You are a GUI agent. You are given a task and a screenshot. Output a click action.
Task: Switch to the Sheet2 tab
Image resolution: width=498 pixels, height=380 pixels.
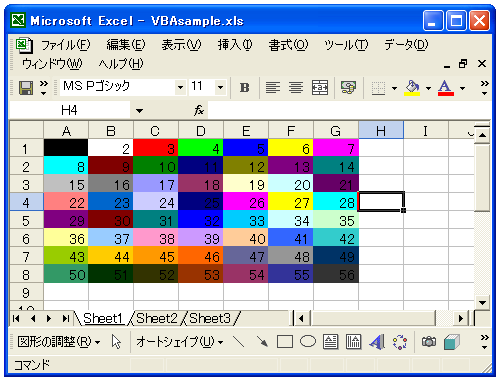point(157,319)
